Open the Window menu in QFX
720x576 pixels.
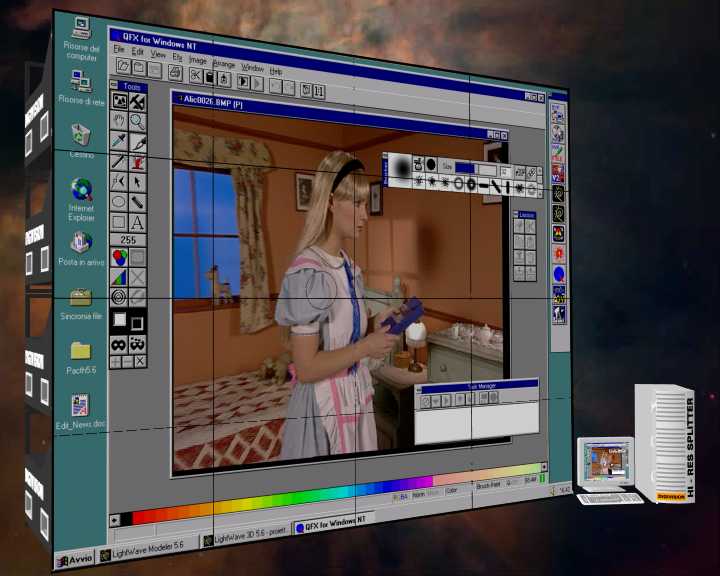pyautogui.click(x=253, y=68)
